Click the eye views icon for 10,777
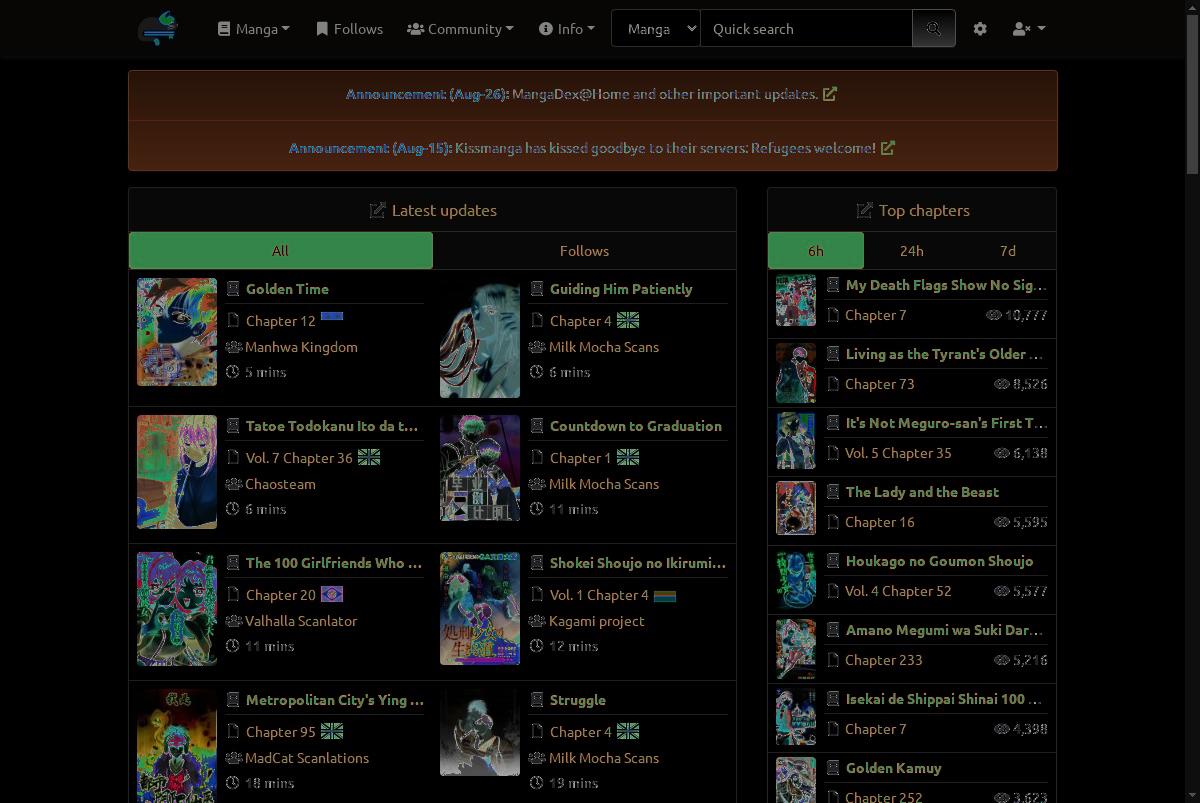 coord(994,315)
